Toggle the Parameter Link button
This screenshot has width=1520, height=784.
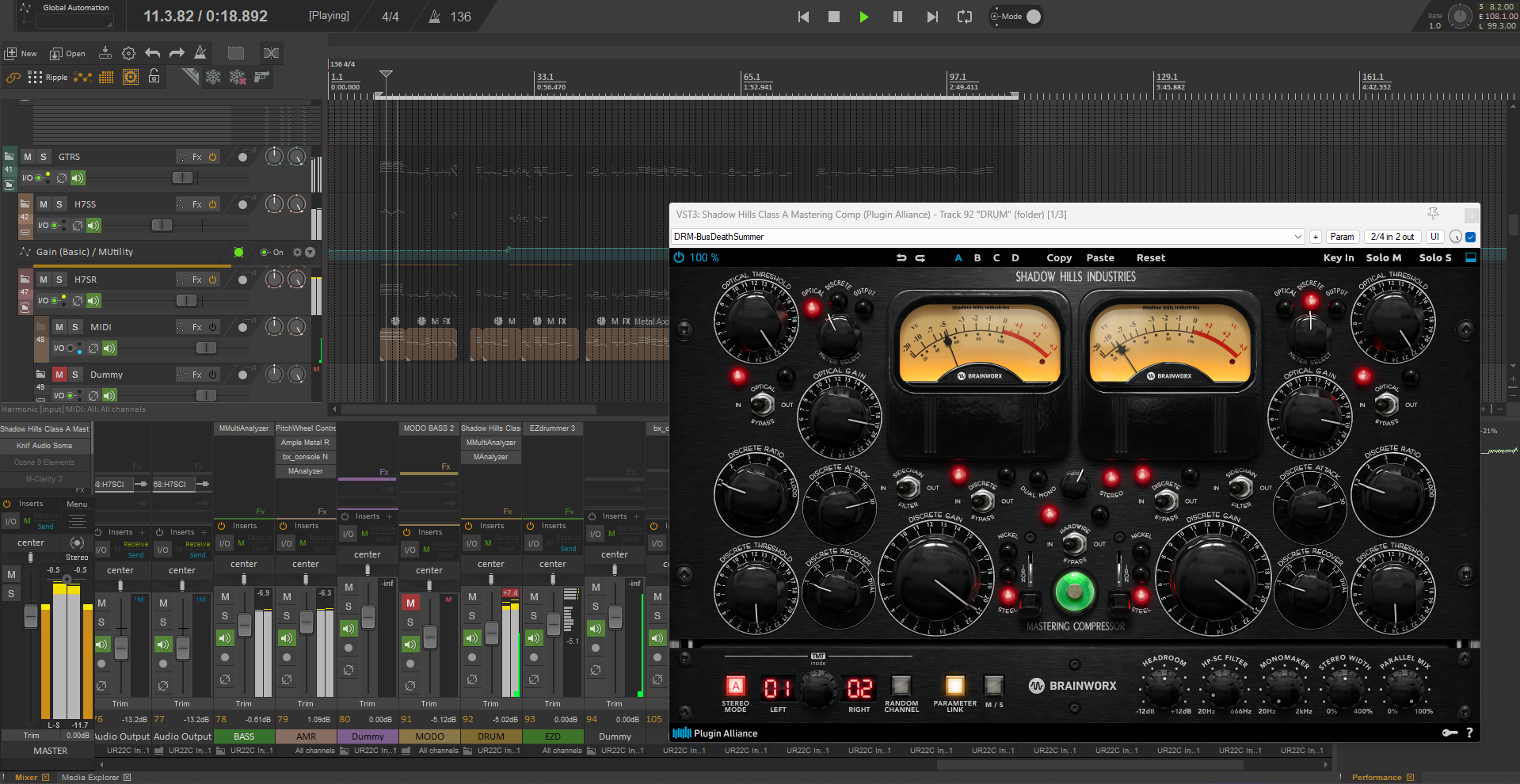pyautogui.click(x=955, y=686)
